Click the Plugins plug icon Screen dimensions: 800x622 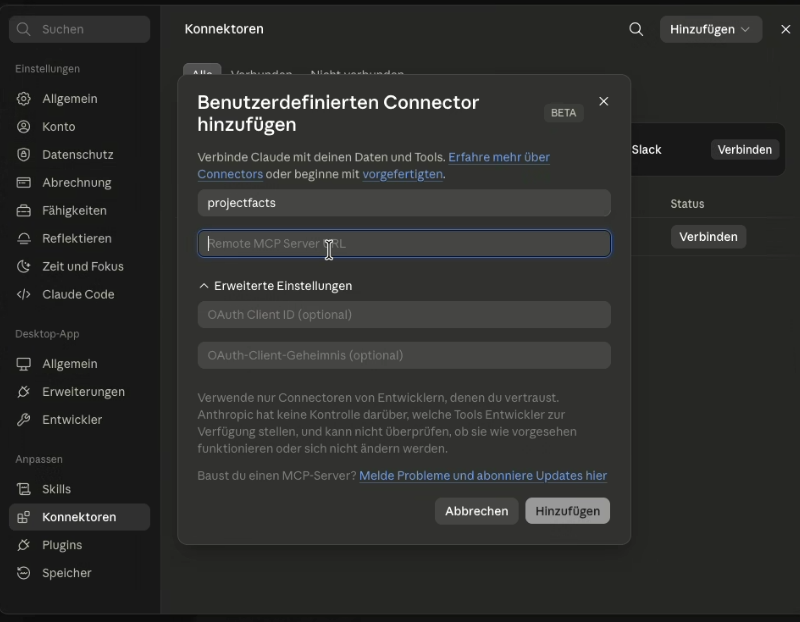coord(23,545)
